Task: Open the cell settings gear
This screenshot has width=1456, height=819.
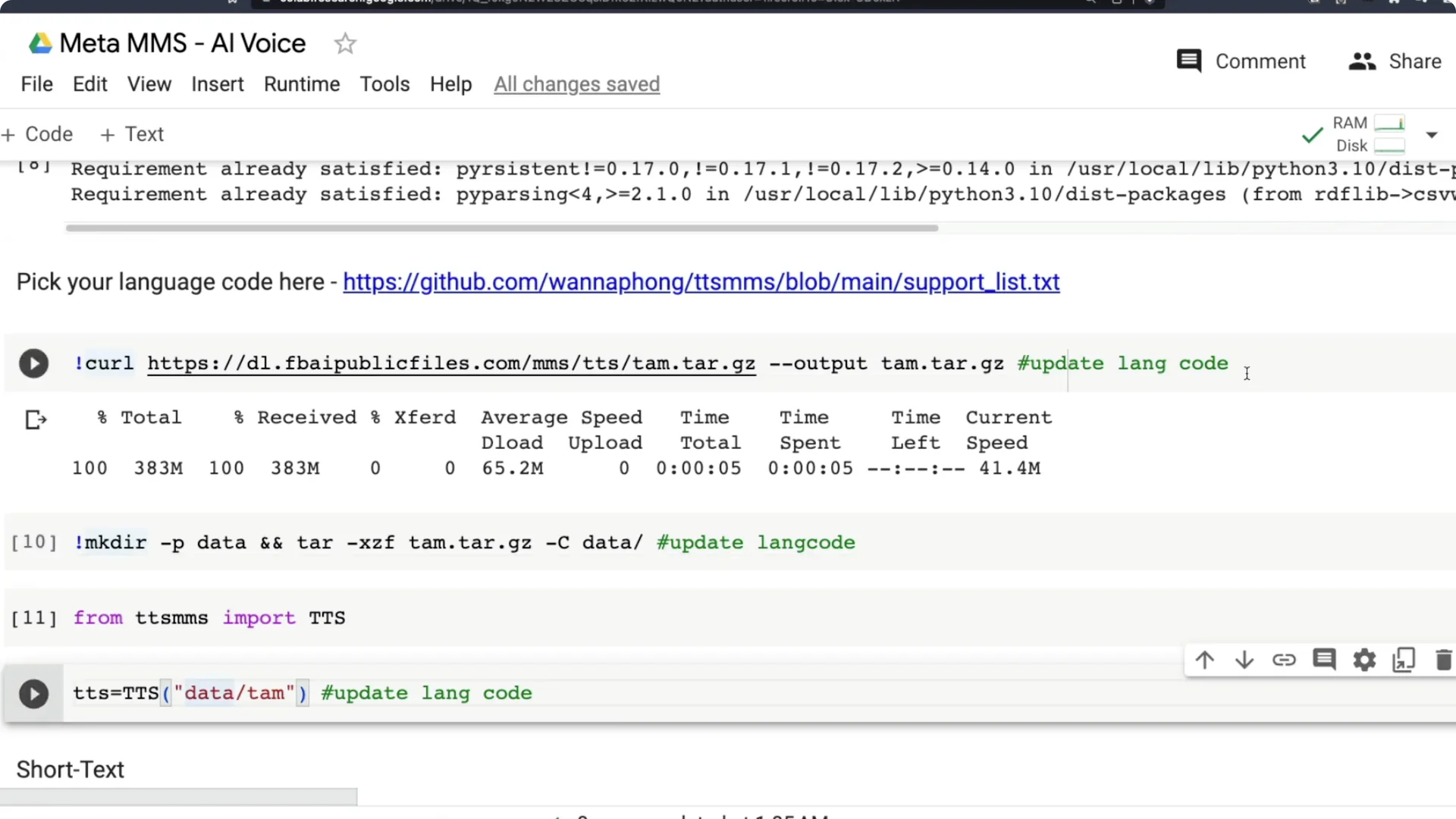Action: (1364, 660)
